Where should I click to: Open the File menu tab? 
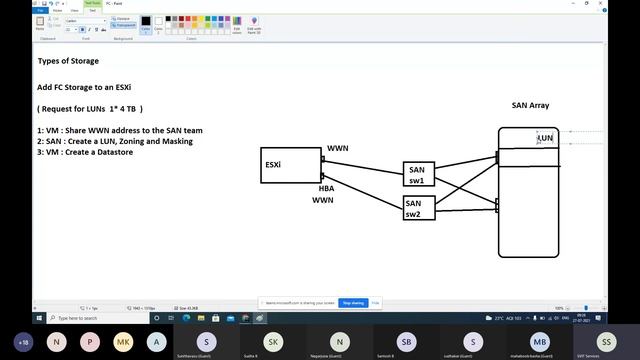[x=40, y=10]
